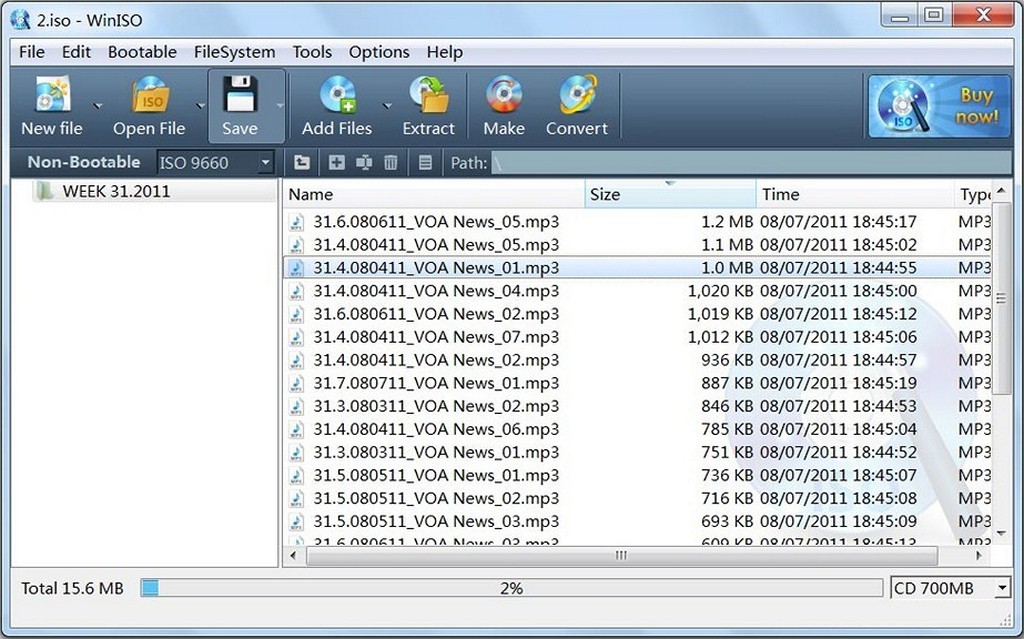The image size is (1024, 639).
Task: Click the new folder plus icon
Action: click(x=336, y=163)
